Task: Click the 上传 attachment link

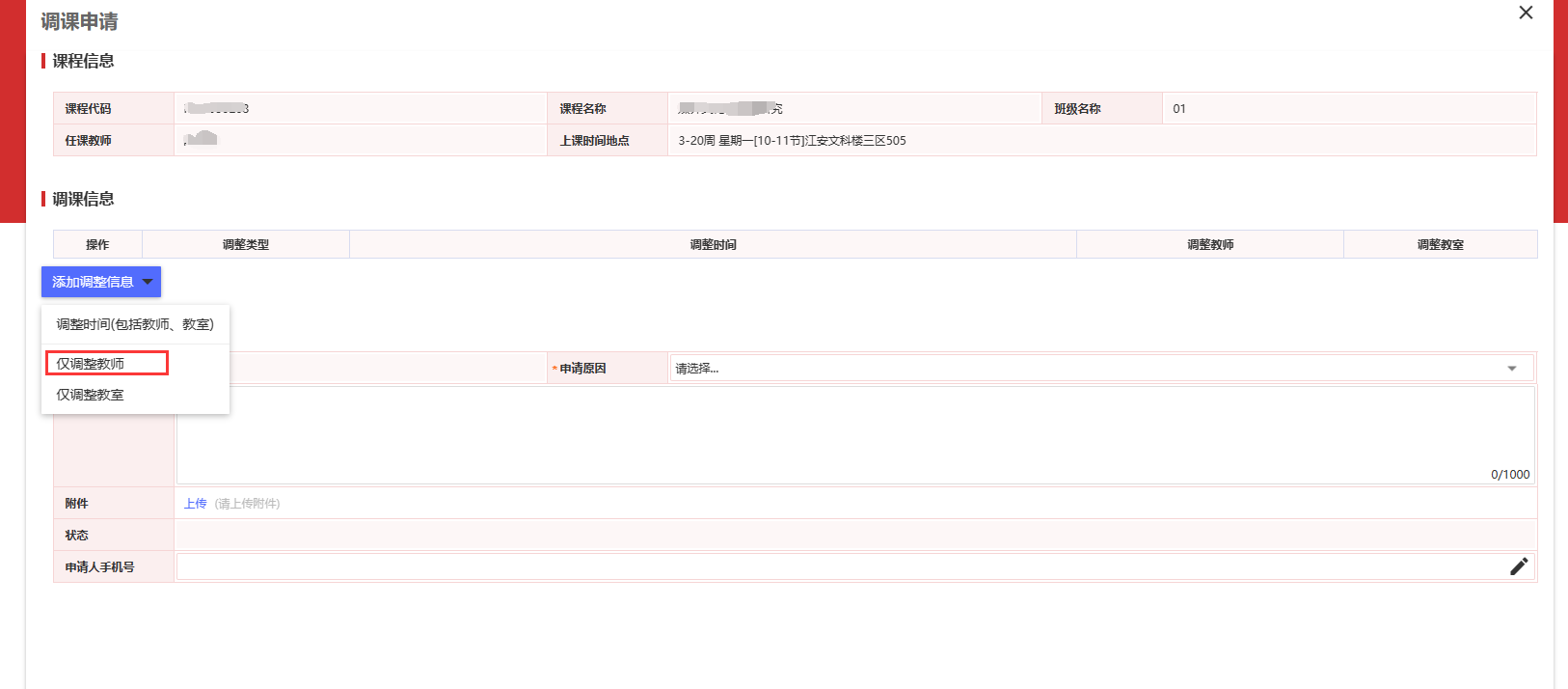Action: pyautogui.click(x=195, y=504)
